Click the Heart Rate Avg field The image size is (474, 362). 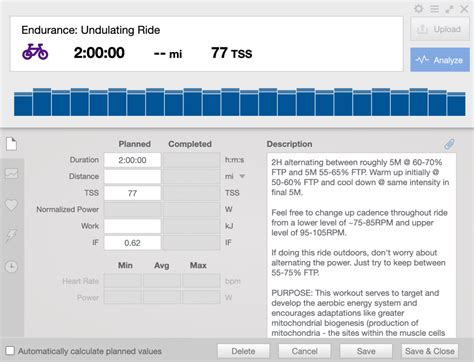pyautogui.click(x=162, y=281)
